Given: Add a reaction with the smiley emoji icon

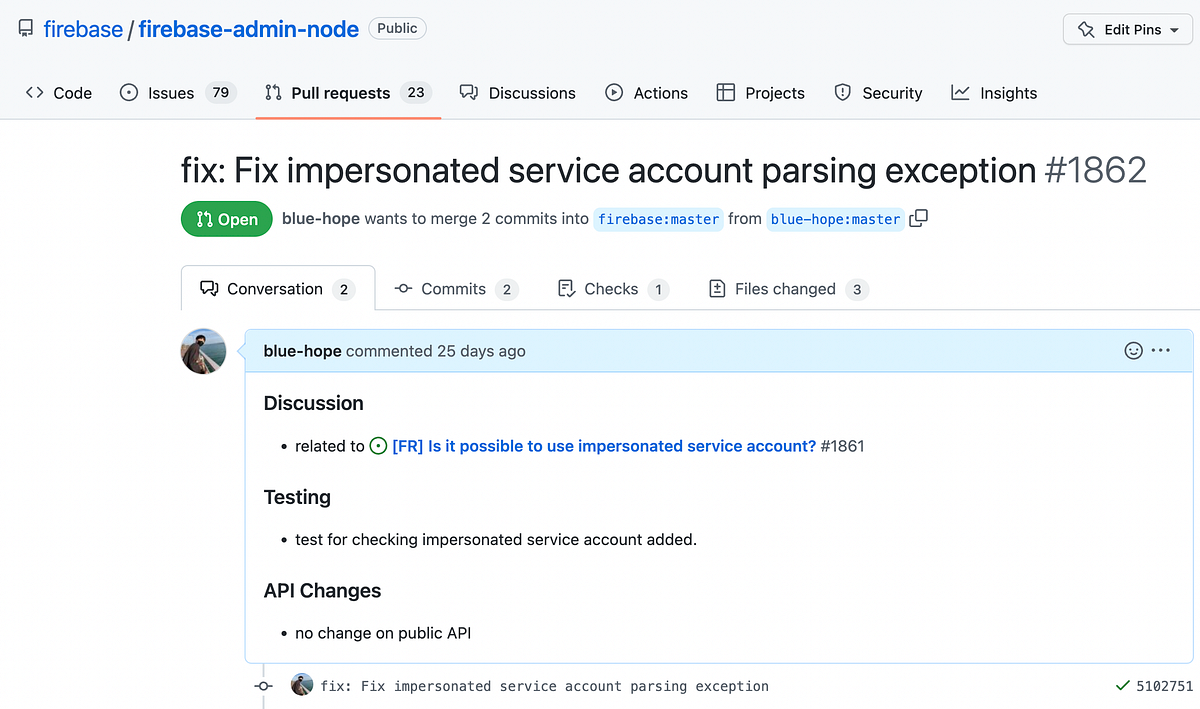Looking at the screenshot, I should 1133,350.
